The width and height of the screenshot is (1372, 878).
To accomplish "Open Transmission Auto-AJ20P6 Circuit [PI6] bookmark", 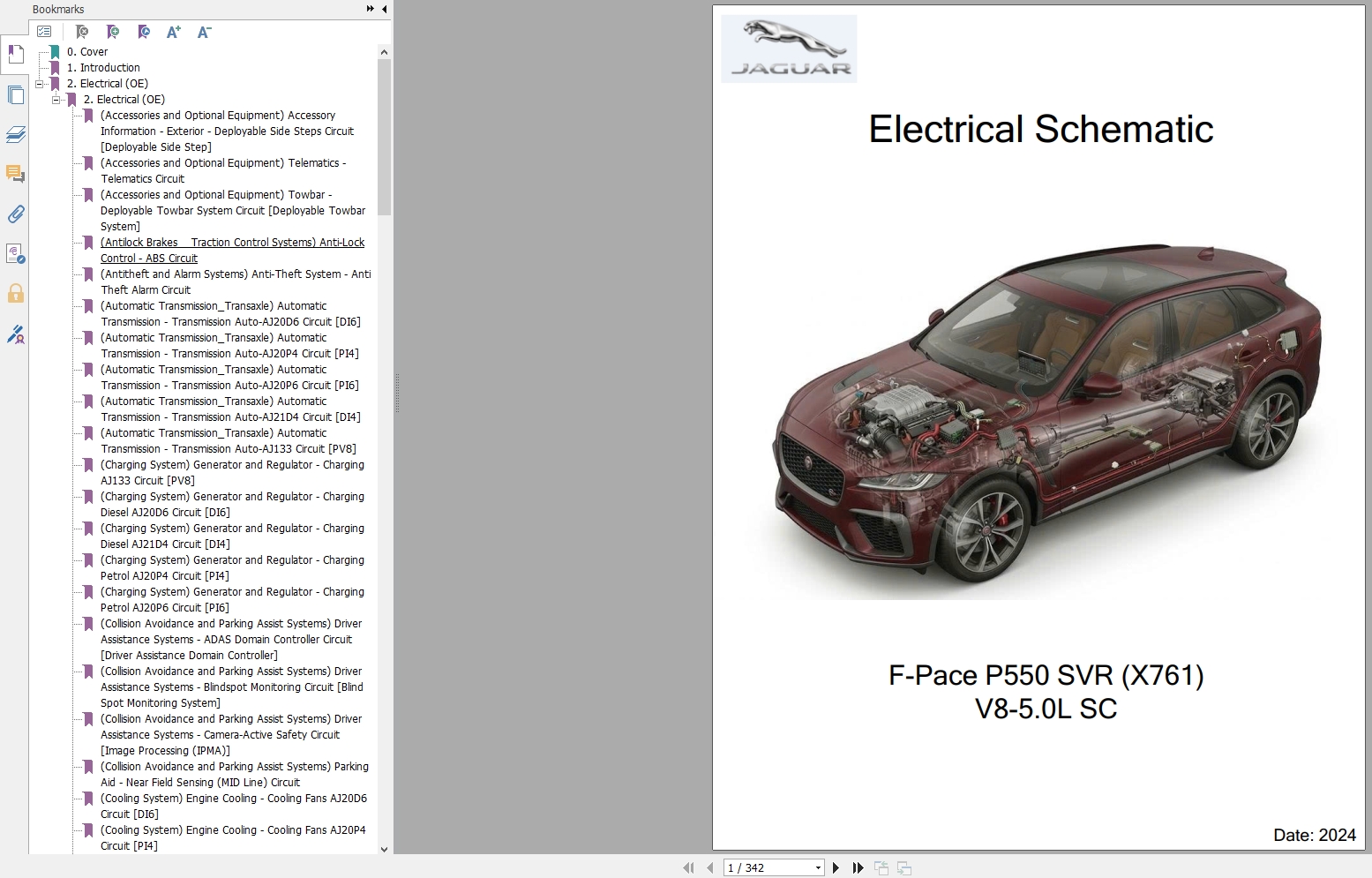I will 229,378.
